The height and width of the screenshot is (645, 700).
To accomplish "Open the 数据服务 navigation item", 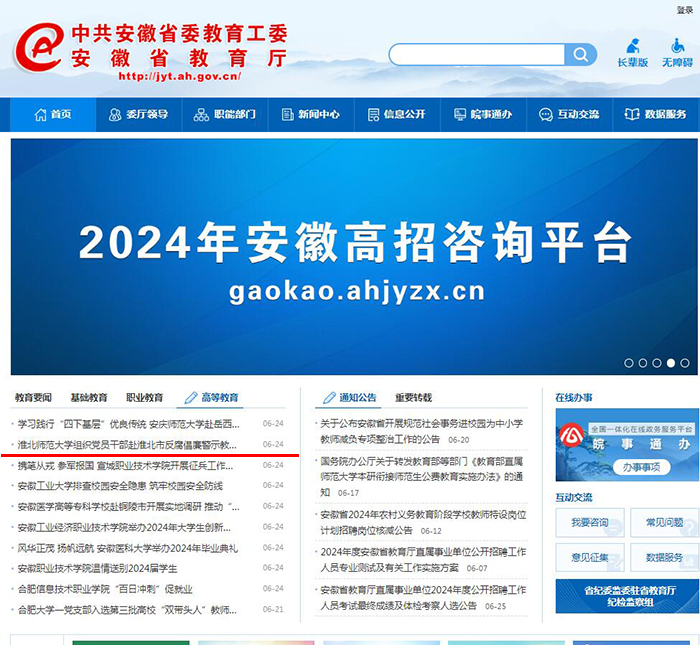I will 656,115.
